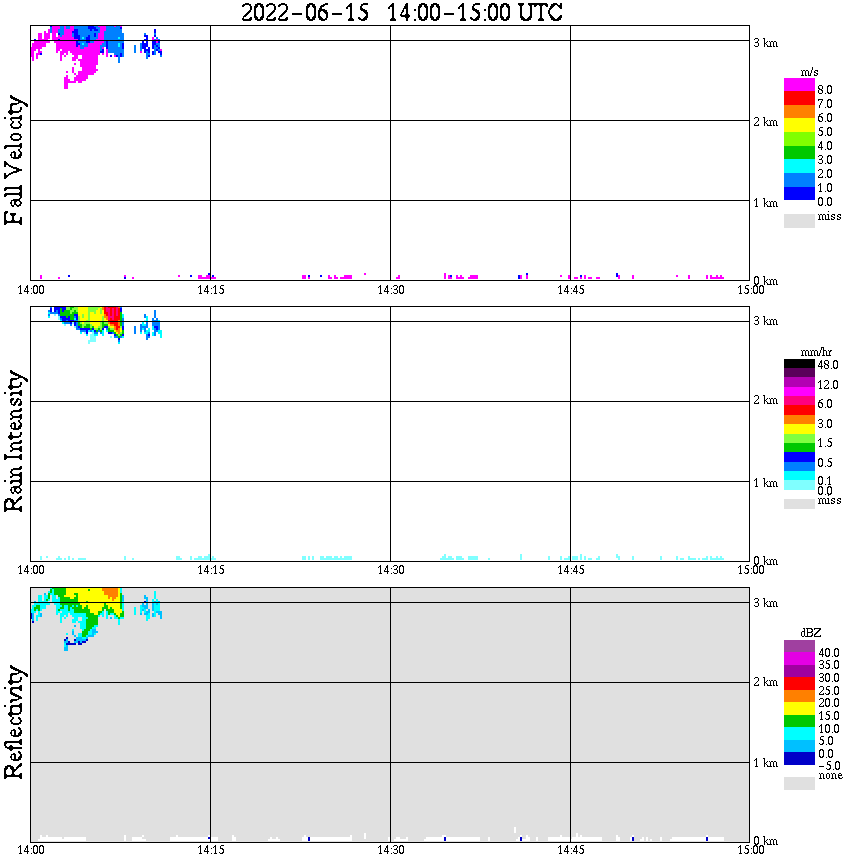The image size is (850, 868).
Task: Pick the yellow swatch in the Rain Intensity legend
Action: [799, 429]
